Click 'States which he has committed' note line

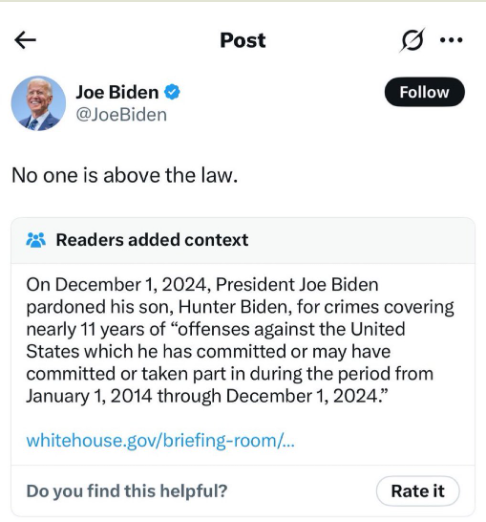[x=156, y=351]
